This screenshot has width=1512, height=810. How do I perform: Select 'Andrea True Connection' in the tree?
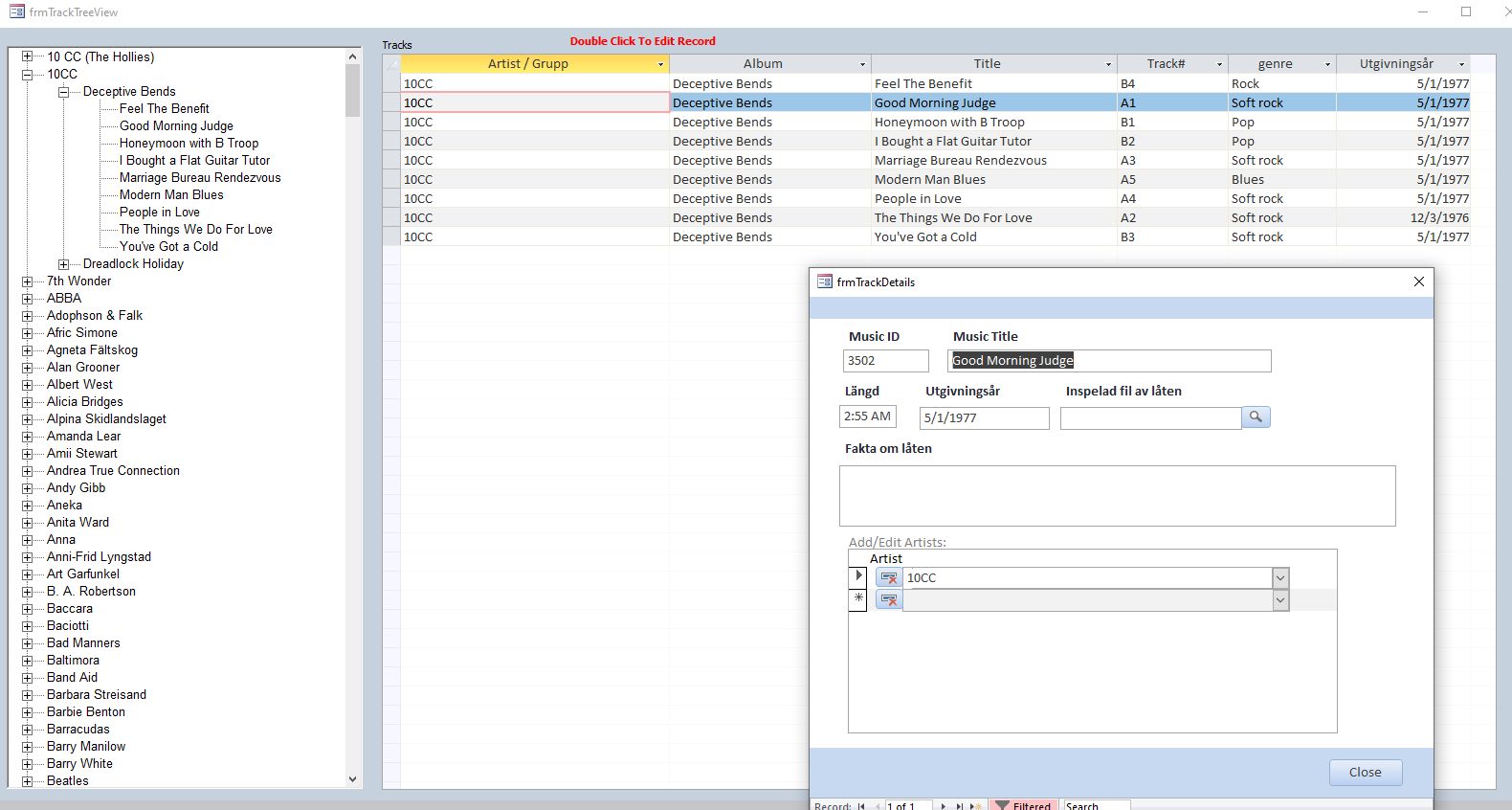[113, 470]
